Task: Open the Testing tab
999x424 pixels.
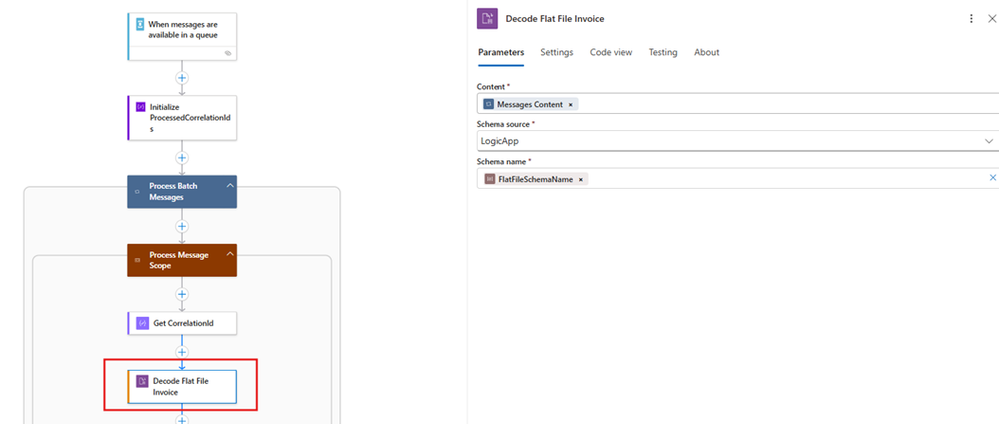Action: coord(662,52)
